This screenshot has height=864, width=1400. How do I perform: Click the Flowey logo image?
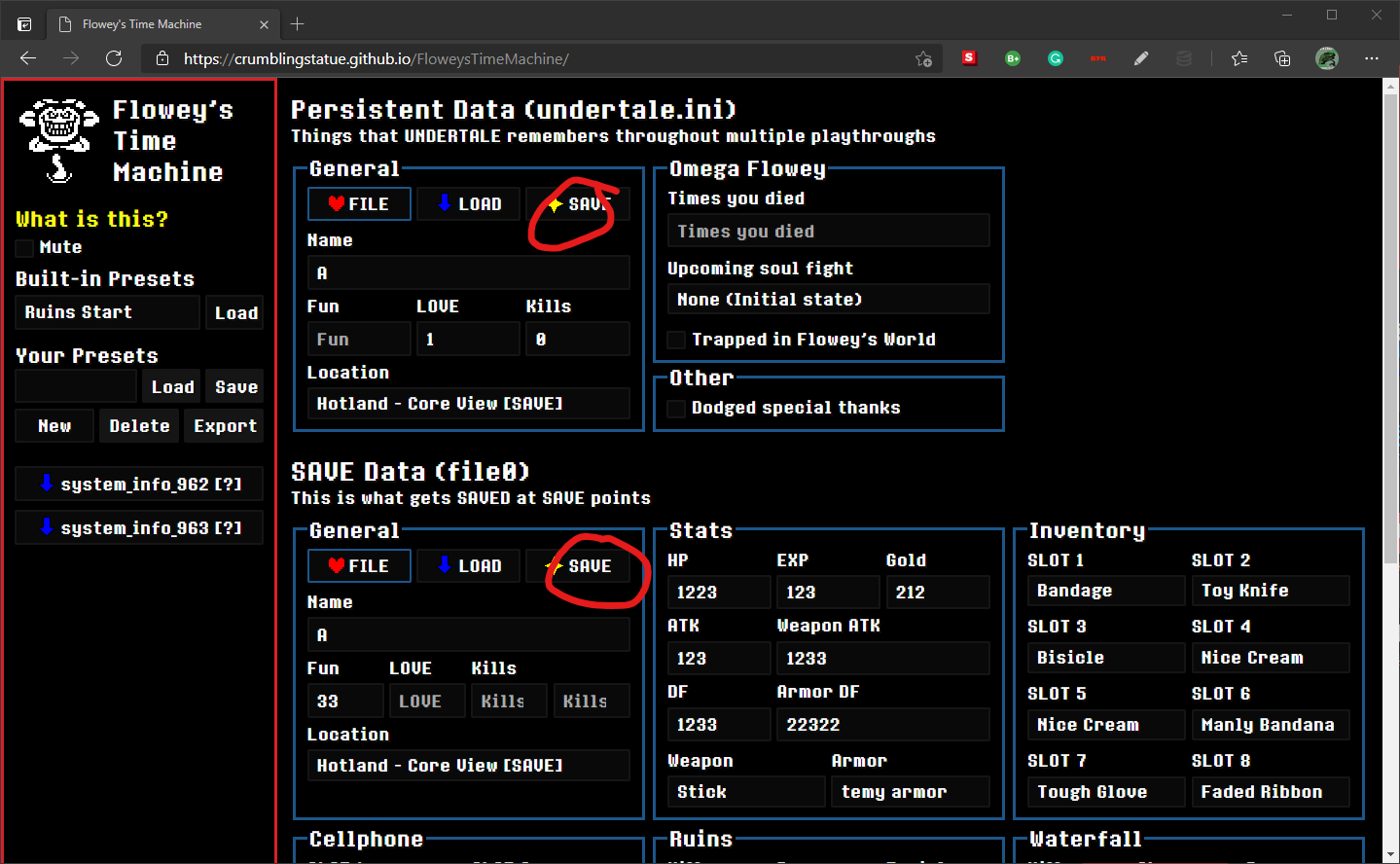(x=59, y=141)
